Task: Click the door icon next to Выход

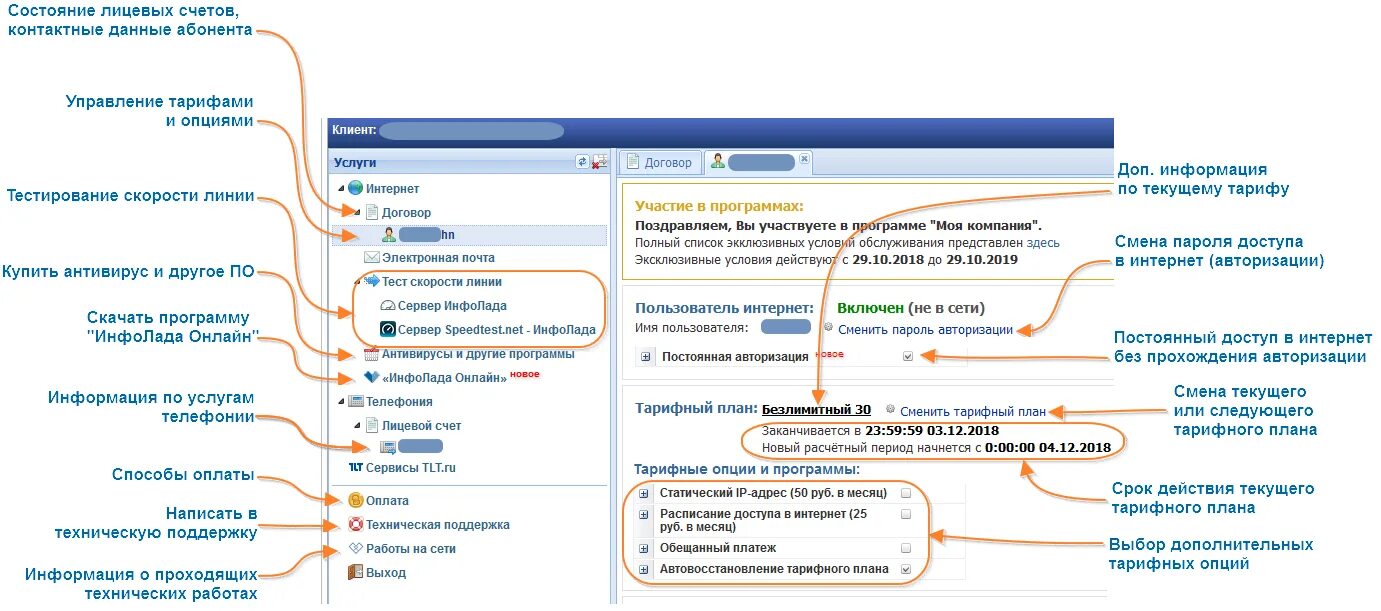Action: 355,572
